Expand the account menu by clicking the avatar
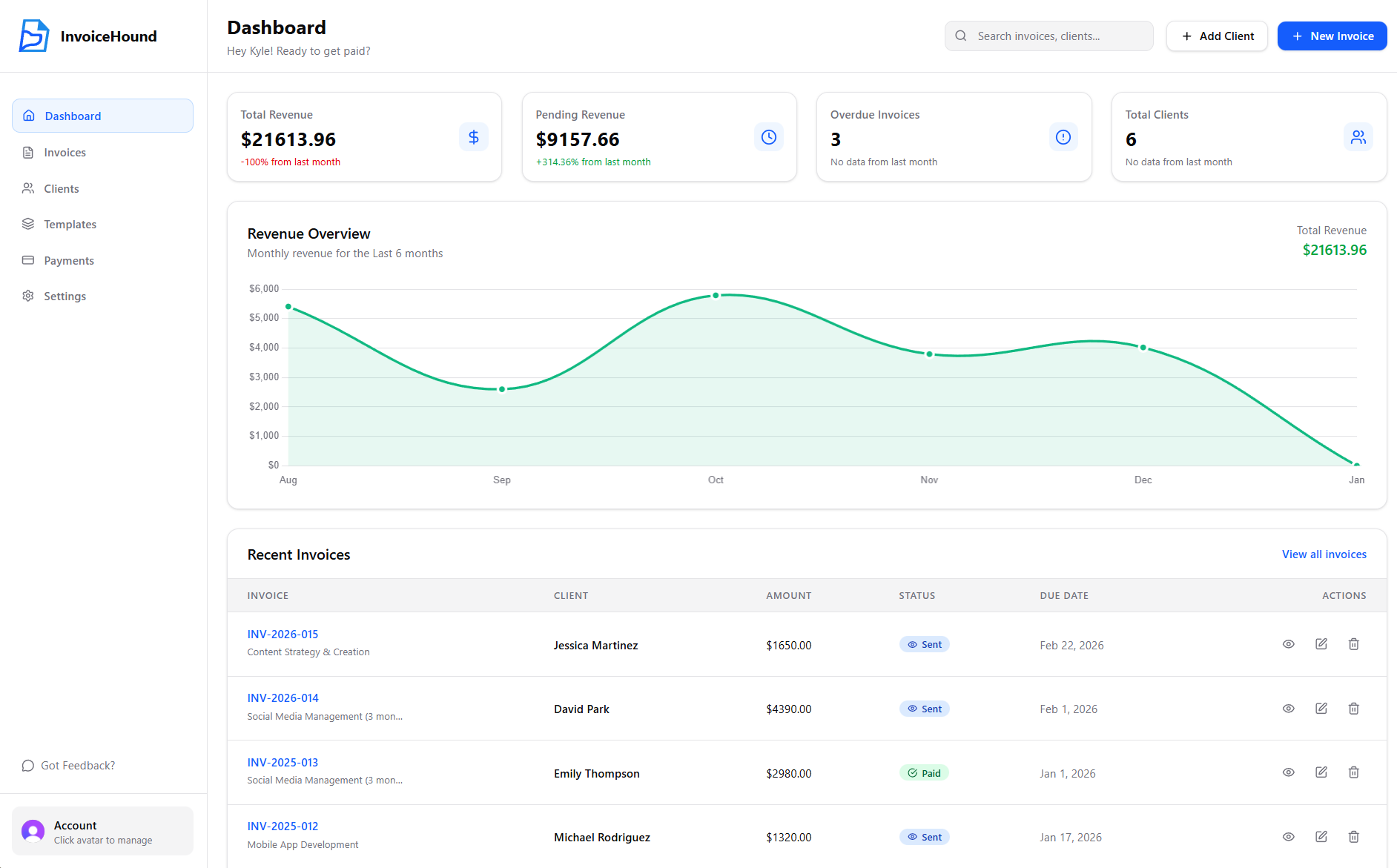Image resolution: width=1397 pixels, height=868 pixels. pos(33,831)
